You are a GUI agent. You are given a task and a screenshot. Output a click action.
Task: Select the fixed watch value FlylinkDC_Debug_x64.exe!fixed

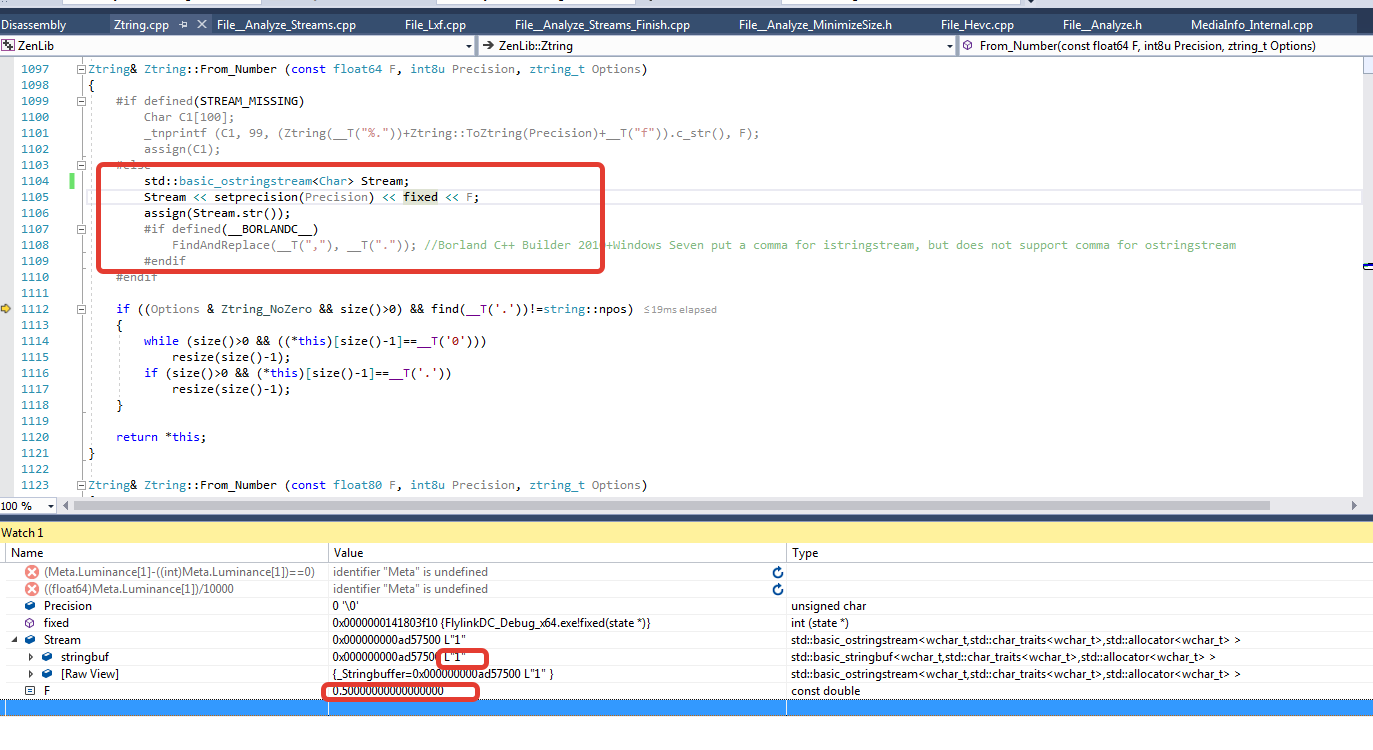pos(491,623)
